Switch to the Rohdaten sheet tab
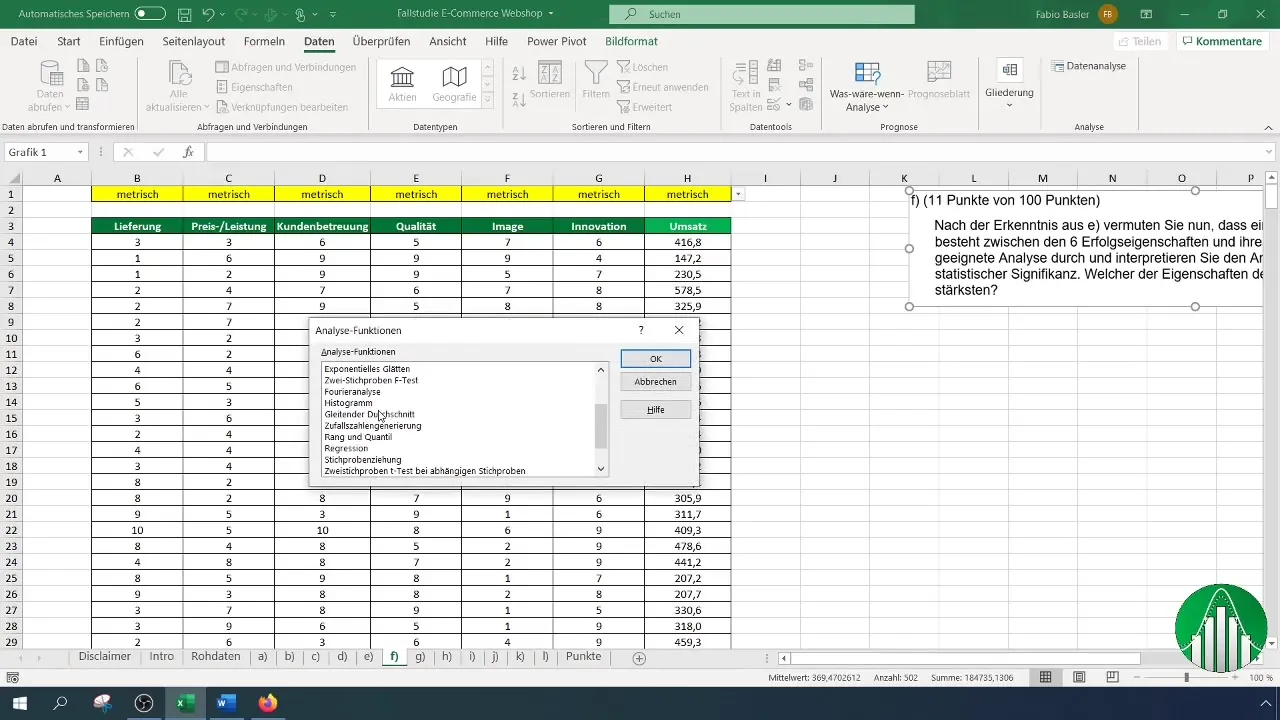This screenshot has height=720, width=1280. coord(215,657)
